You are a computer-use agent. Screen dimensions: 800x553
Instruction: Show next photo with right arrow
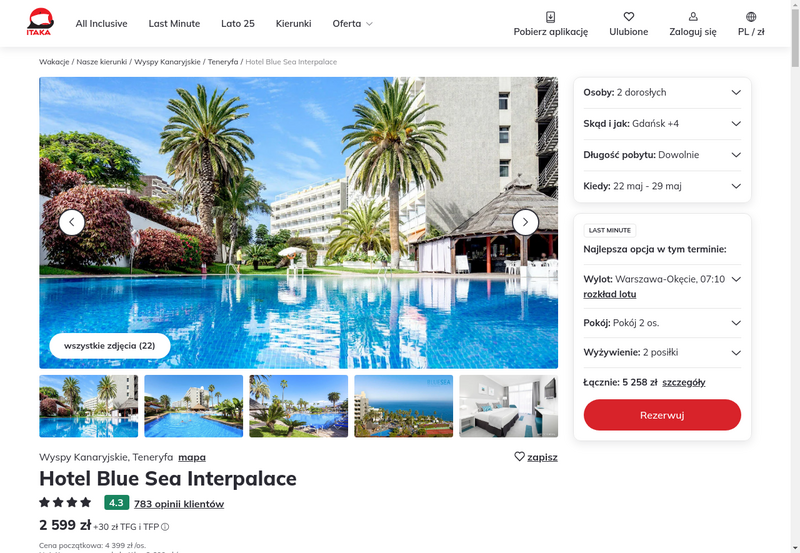tap(525, 222)
